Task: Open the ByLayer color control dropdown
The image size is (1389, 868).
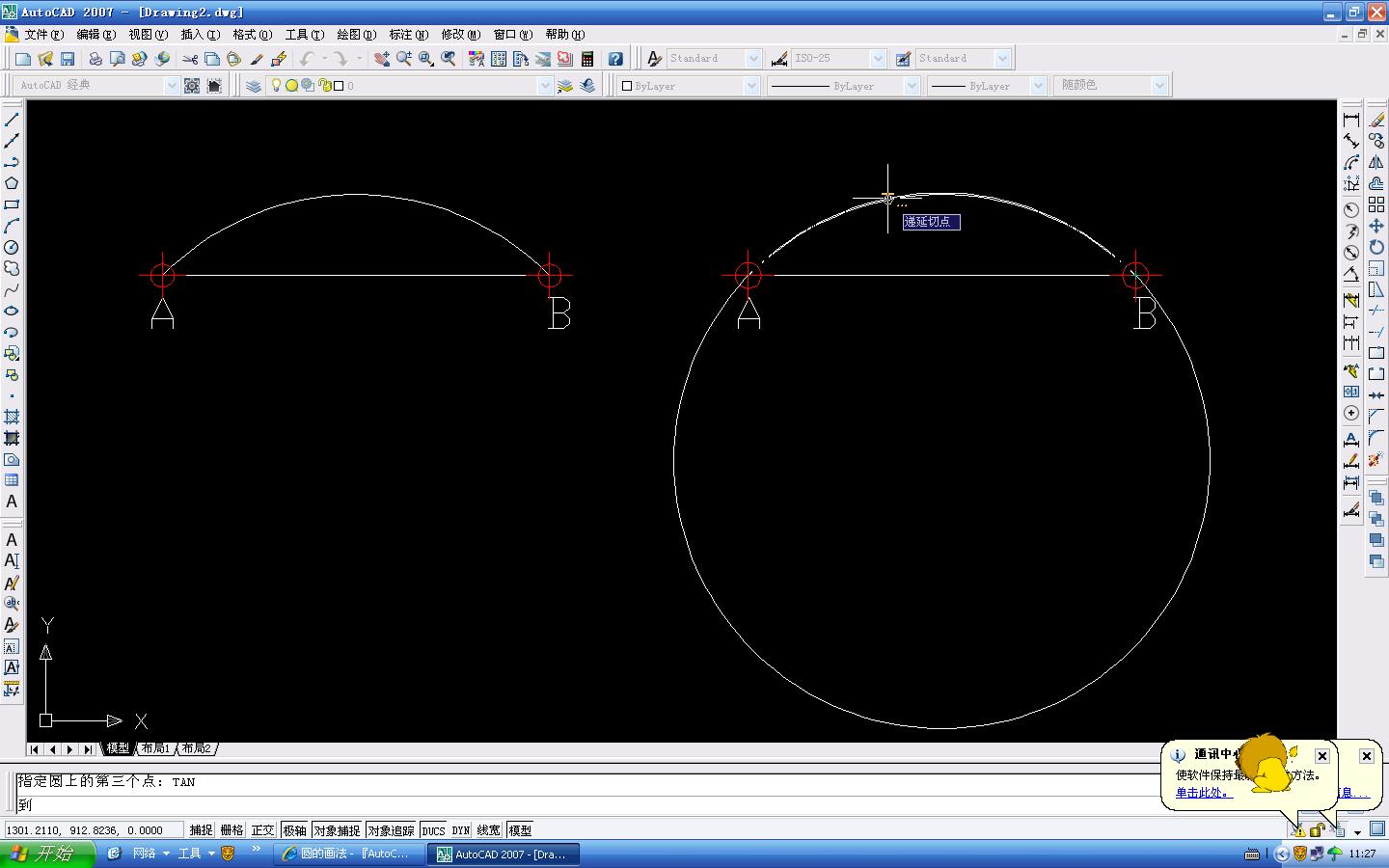Action: click(x=751, y=86)
